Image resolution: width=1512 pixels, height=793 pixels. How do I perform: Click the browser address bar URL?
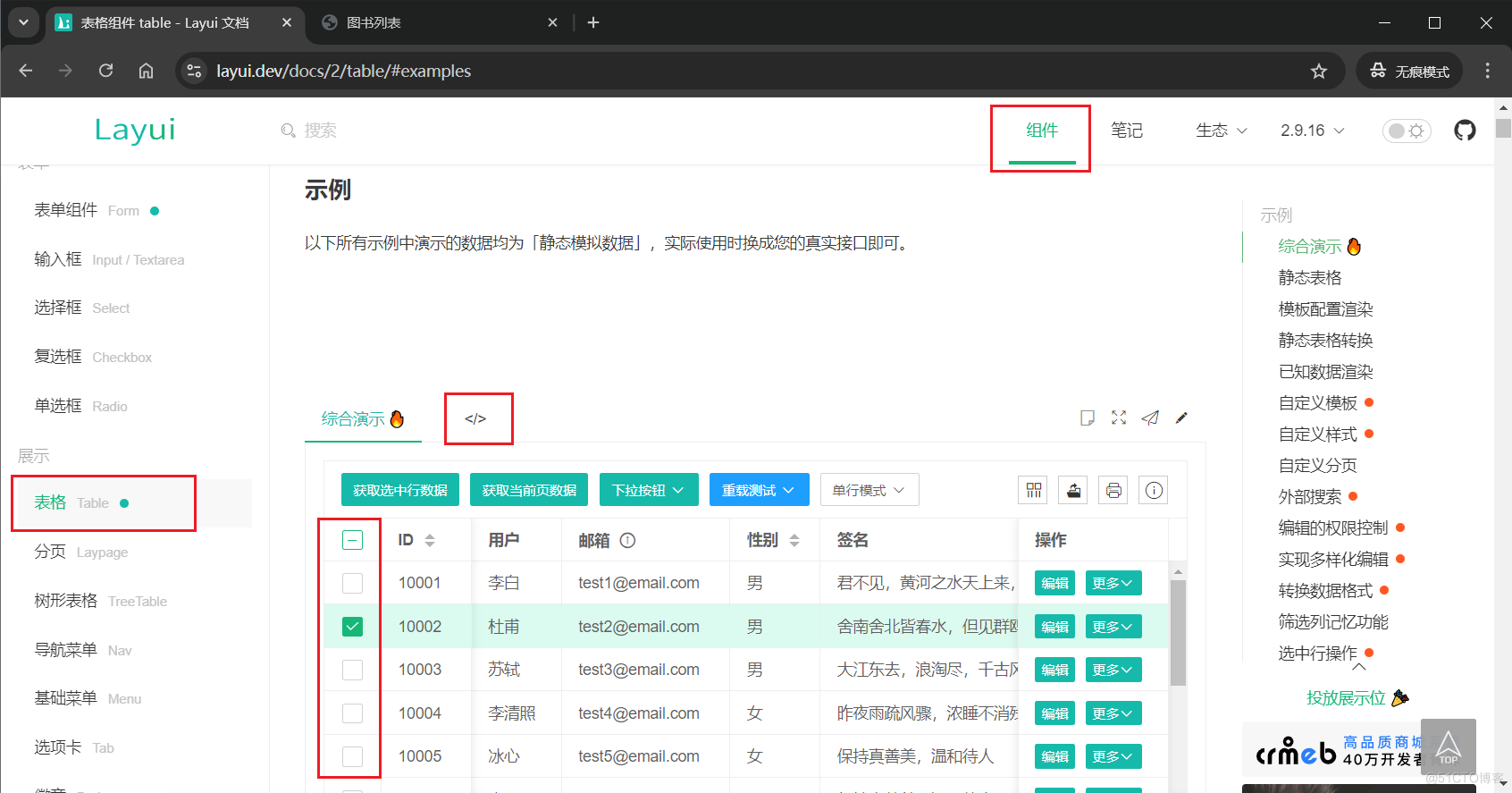pyautogui.click(x=343, y=72)
